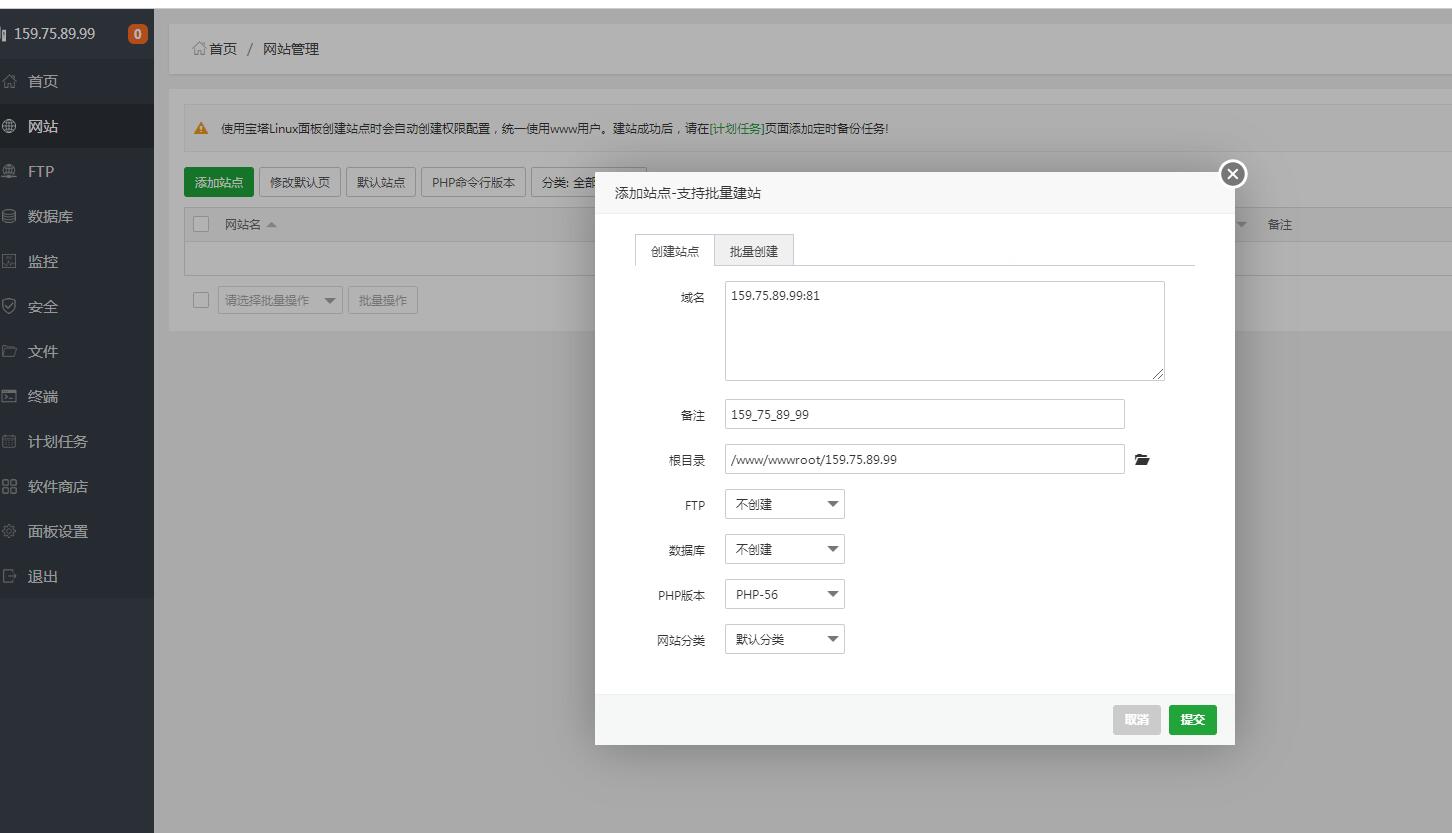Switch to the 批量创建 tab
This screenshot has height=833, width=1452.
(x=754, y=251)
